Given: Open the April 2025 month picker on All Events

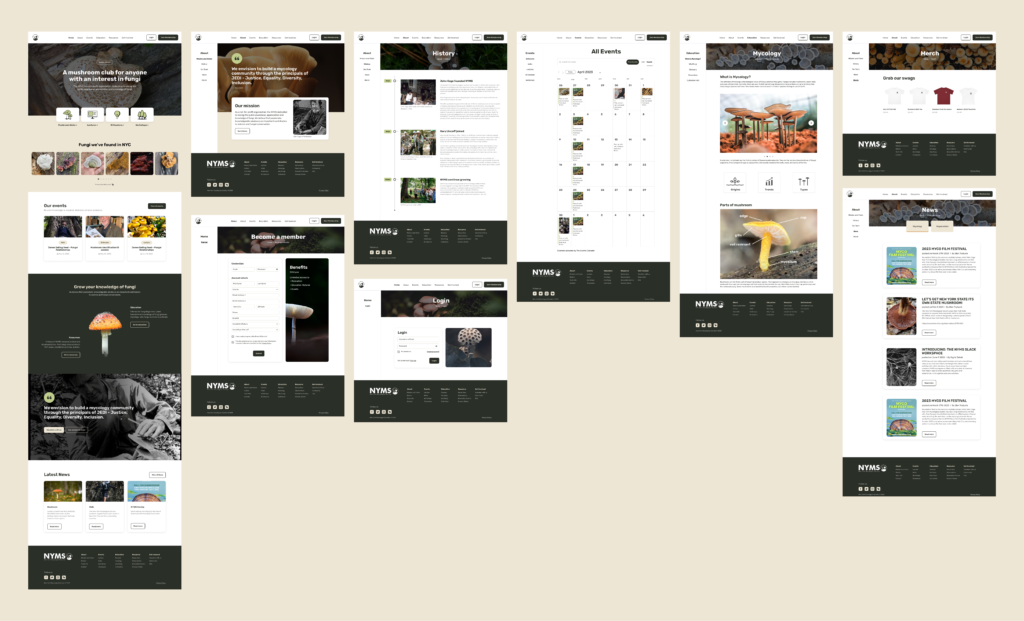Looking at the screenshot, I should click(x=589, y=72).
